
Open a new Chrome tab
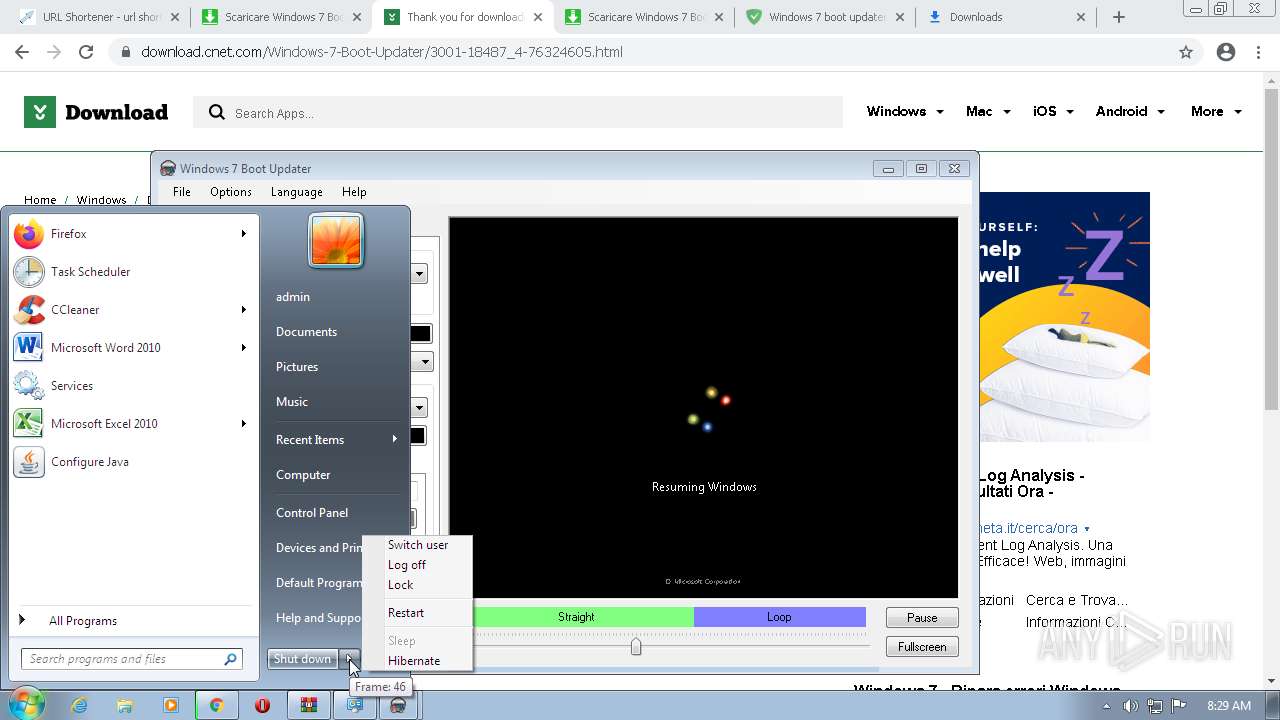click(x=1119, y=17)
